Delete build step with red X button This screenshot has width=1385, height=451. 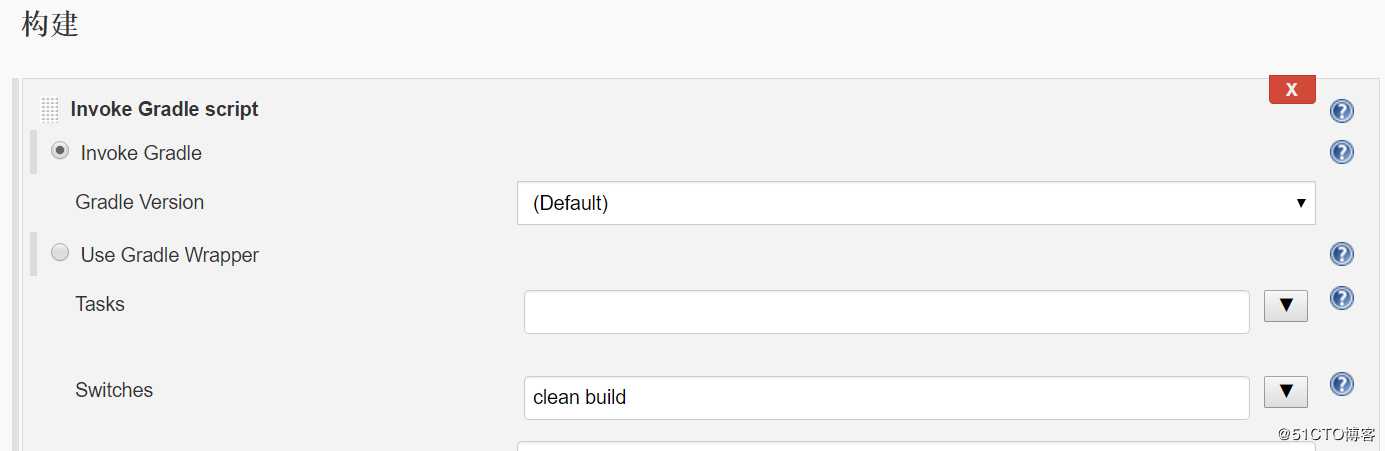pyautogui.click(x=1292, y=89)
